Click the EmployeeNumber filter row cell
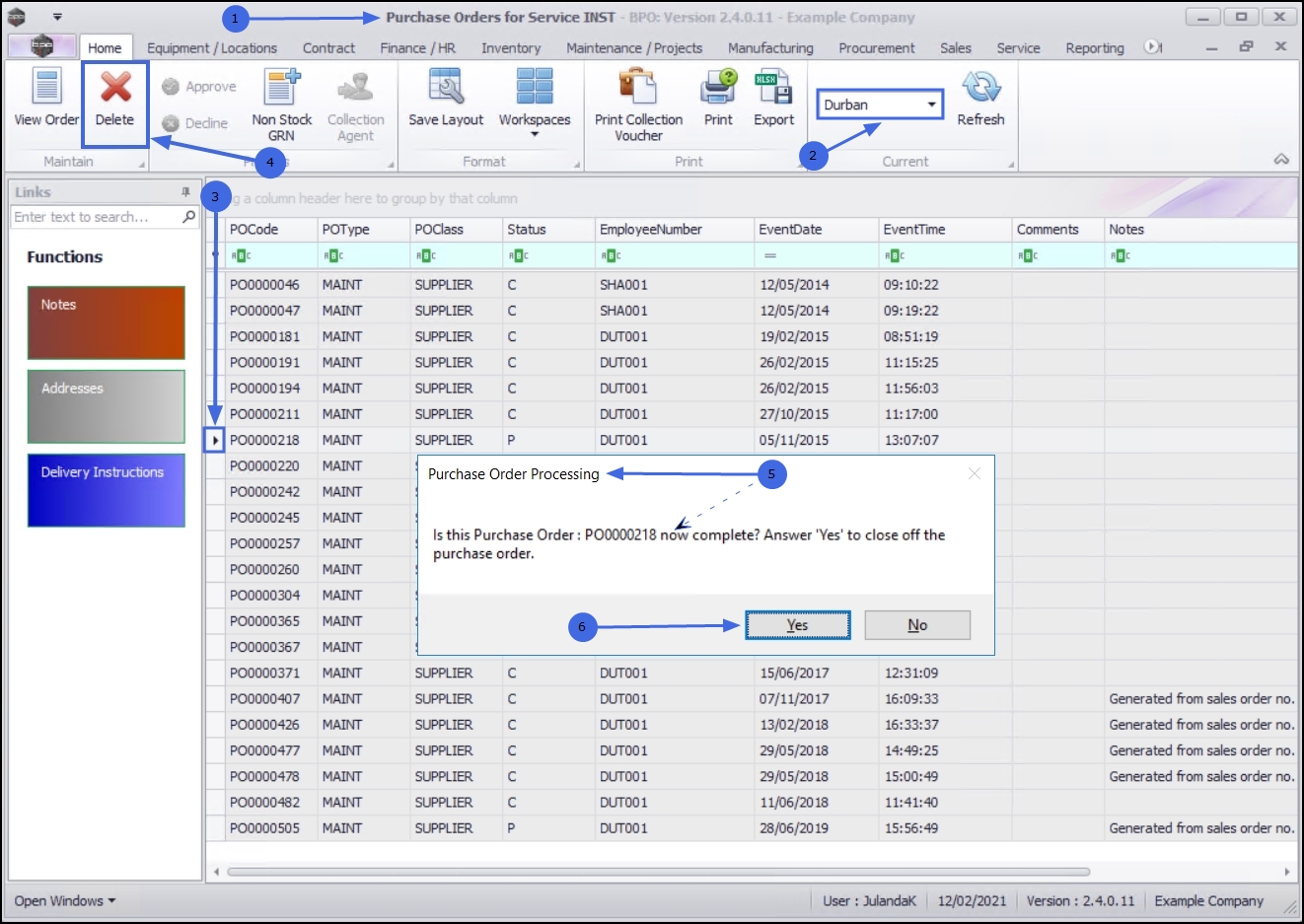This screenshot has width=1304, height=924. [676, 255]
